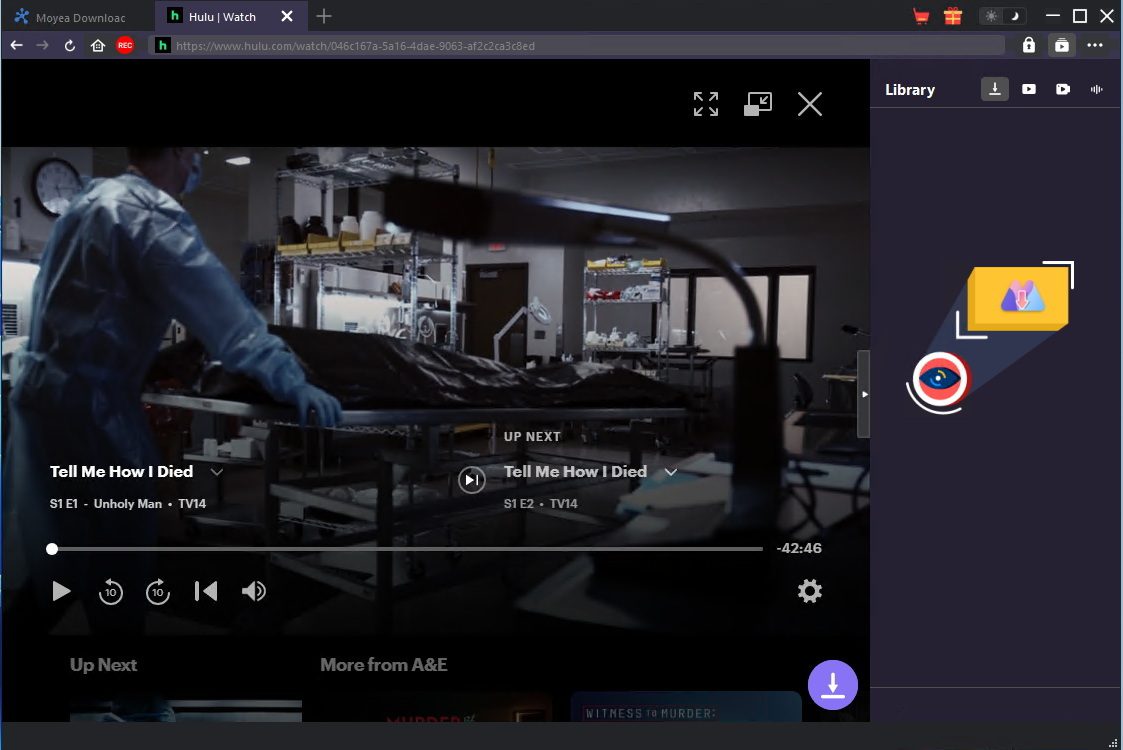
Task: Open Library video tab
Action: [x=1028, y=90]
